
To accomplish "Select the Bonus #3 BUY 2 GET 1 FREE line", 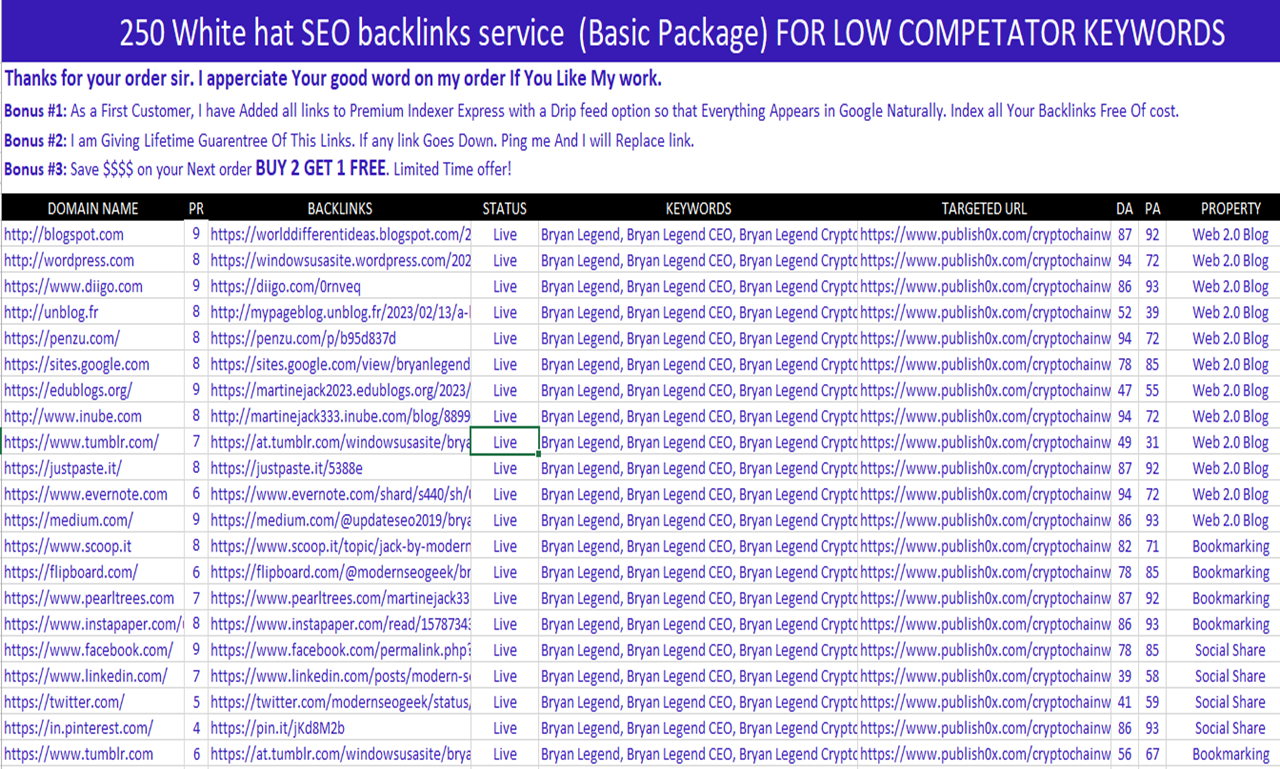I will [x=258, y=169].
